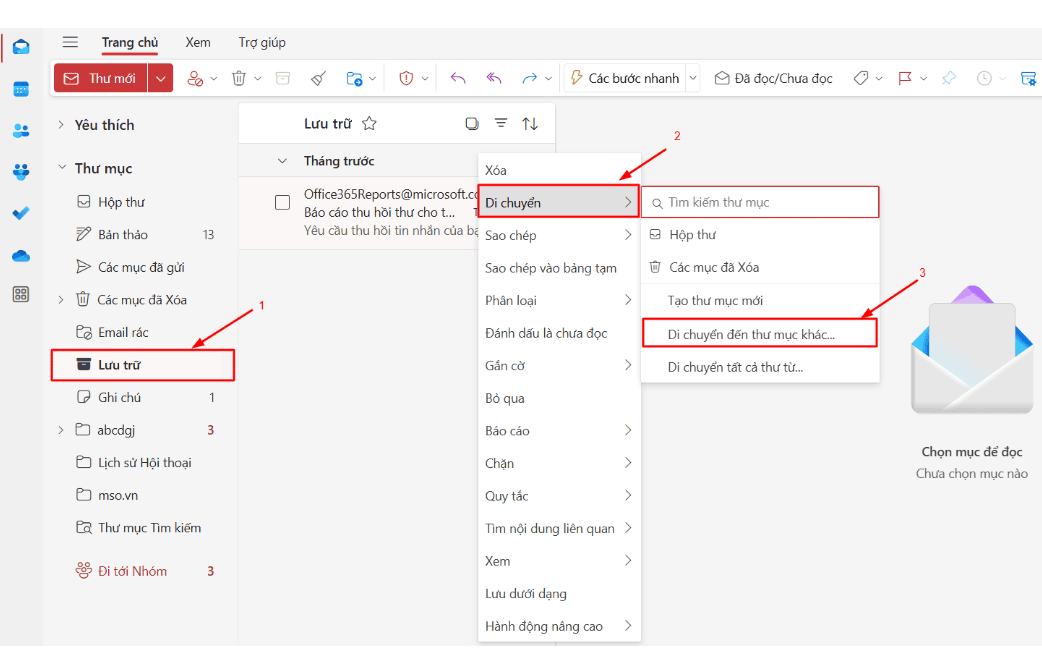Open the Email rác folder

point(143,332)
